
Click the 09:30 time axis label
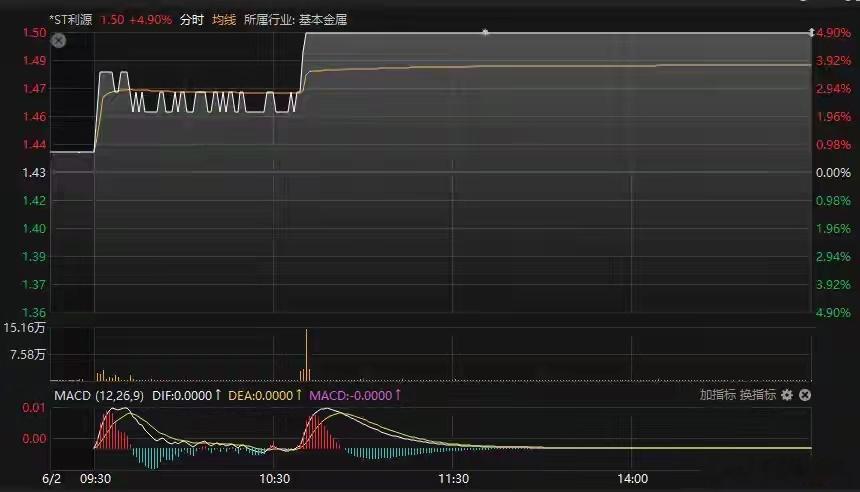[x=95, y=479]
